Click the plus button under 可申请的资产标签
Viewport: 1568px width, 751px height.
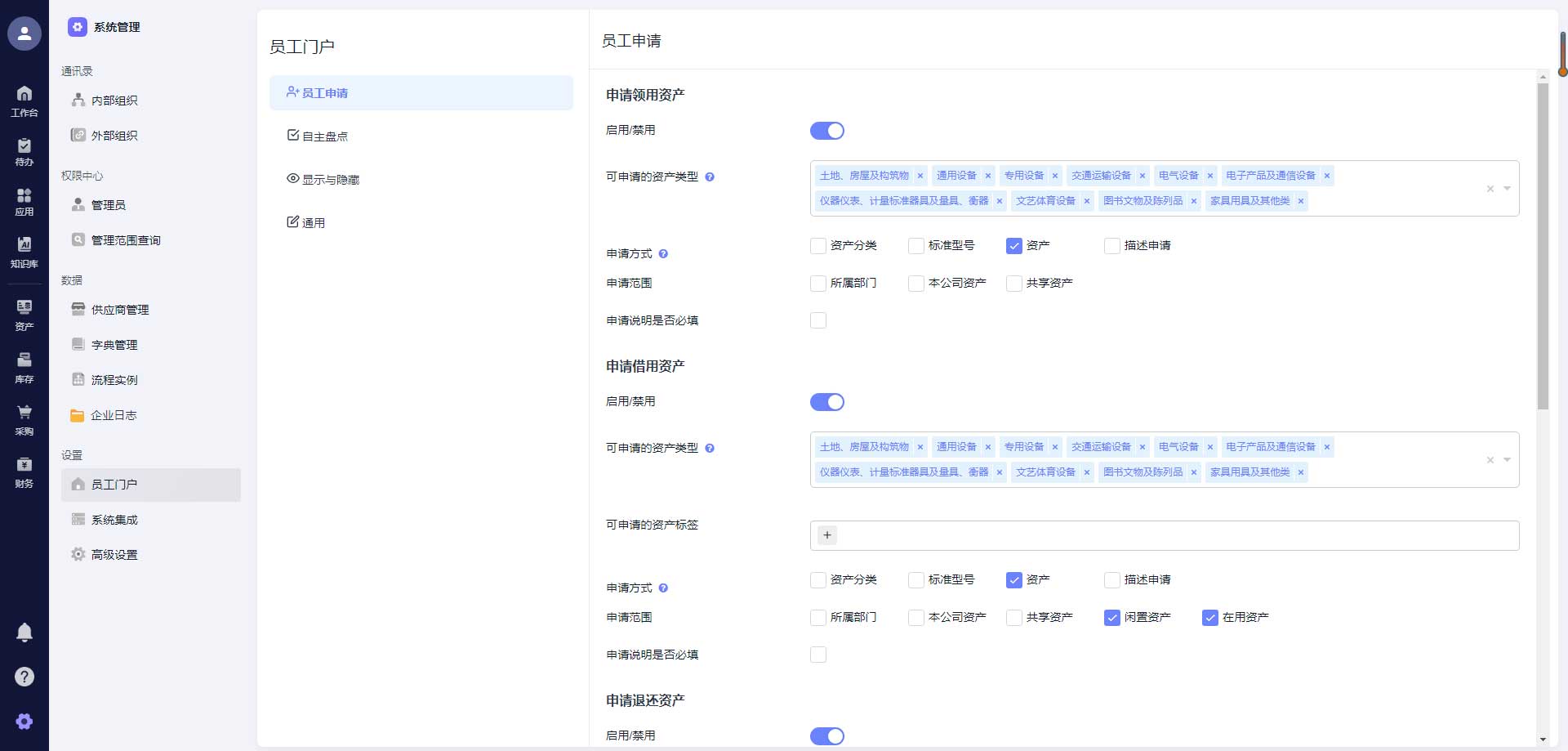point(827,535)
